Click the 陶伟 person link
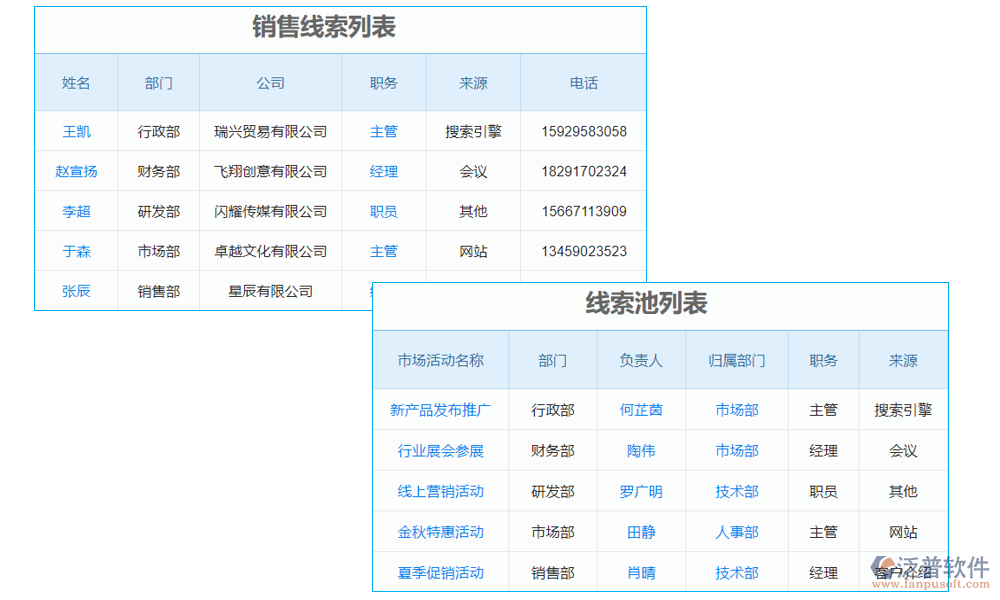The height and width of the screenshot is (600, 1000). point(641,450)
